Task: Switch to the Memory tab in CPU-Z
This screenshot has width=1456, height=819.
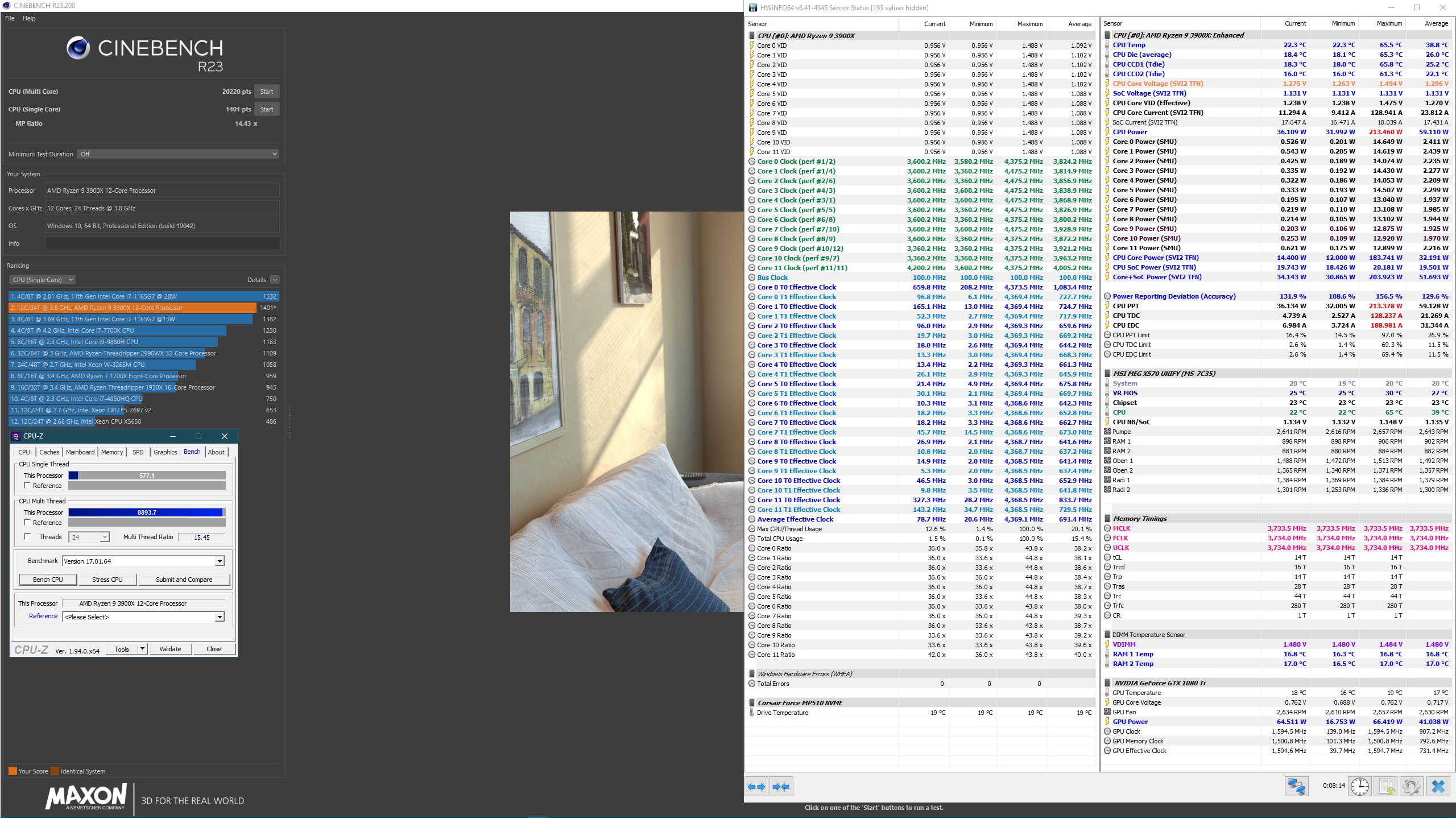Action: [x=112, y=452]
